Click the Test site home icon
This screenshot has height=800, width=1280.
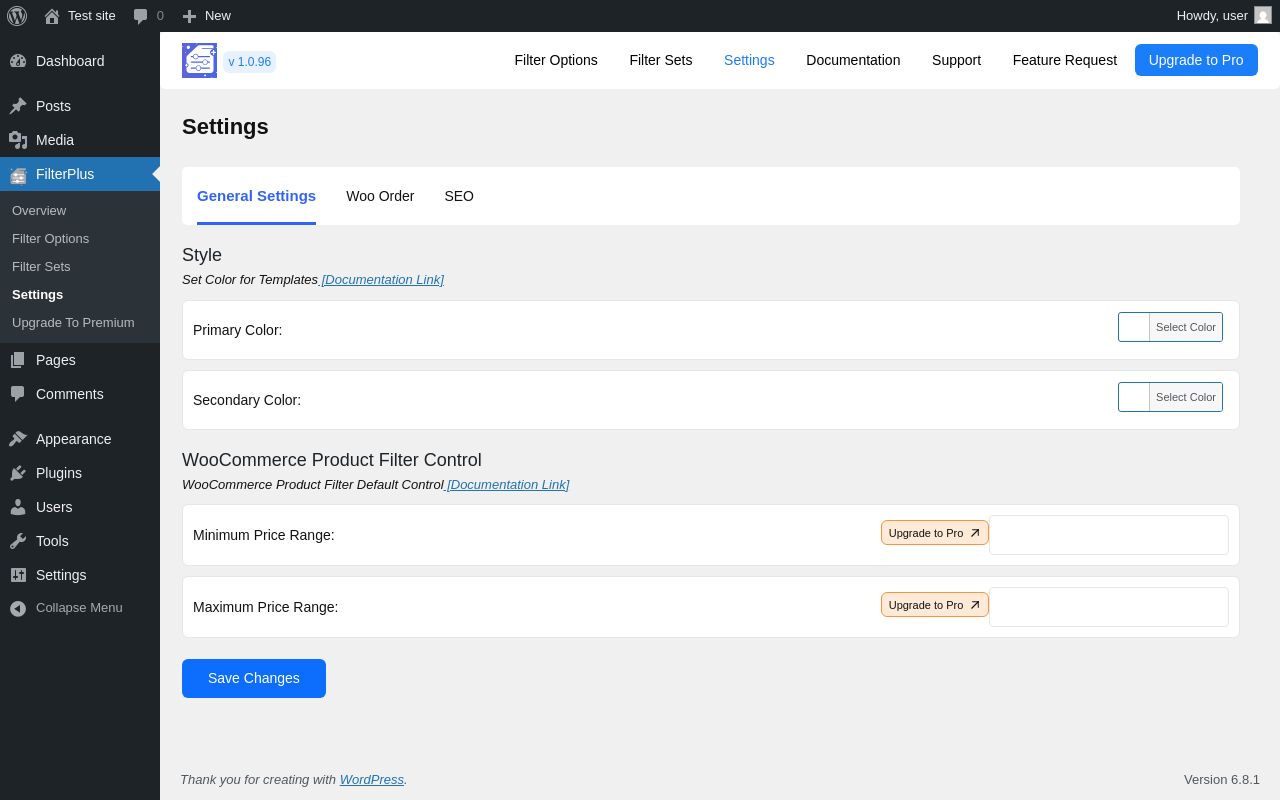[52, 16]
